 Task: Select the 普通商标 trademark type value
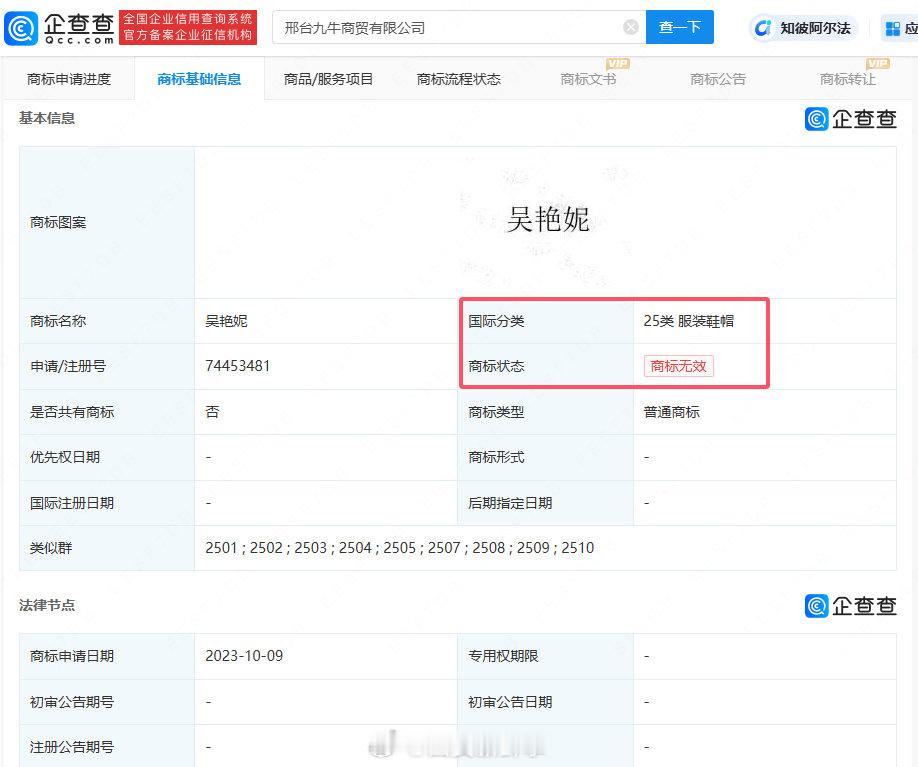672,412
